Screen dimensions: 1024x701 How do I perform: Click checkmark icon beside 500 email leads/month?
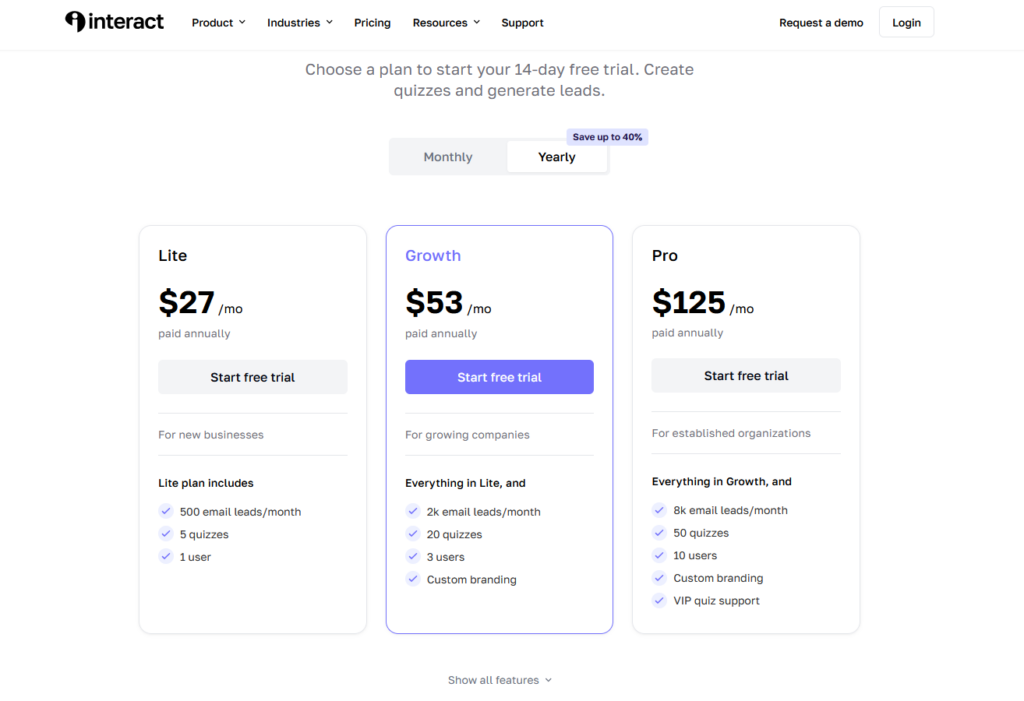click(166, 511)
